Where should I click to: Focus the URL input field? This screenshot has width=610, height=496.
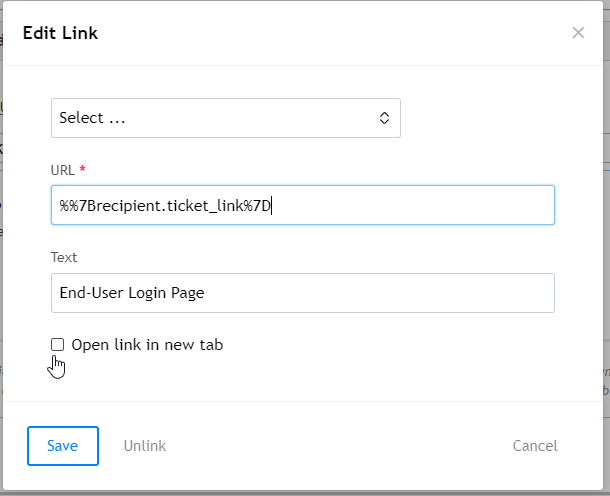pyautogui.click(x=400, y=205)
